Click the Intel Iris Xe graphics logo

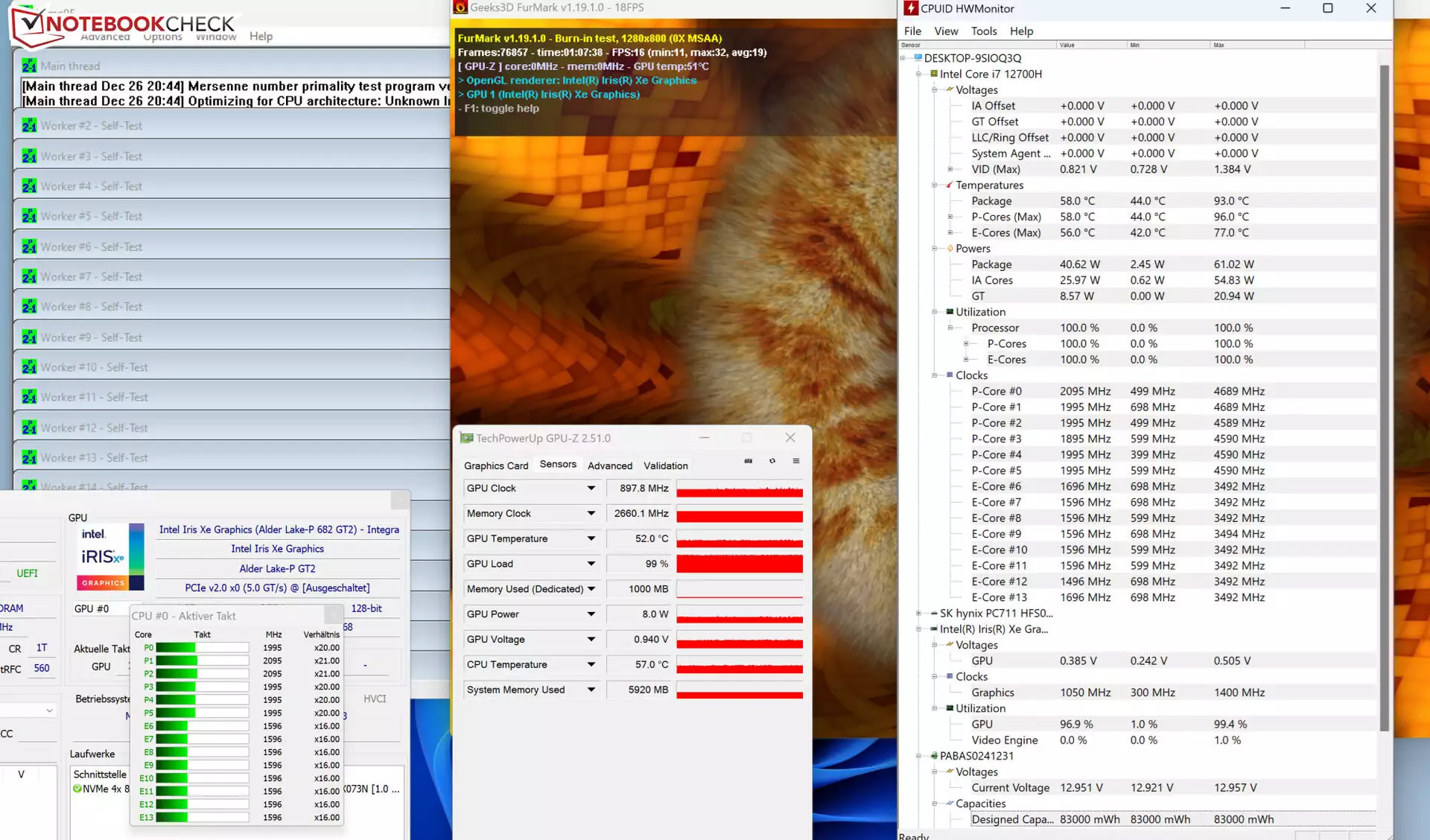click(109, 556)
